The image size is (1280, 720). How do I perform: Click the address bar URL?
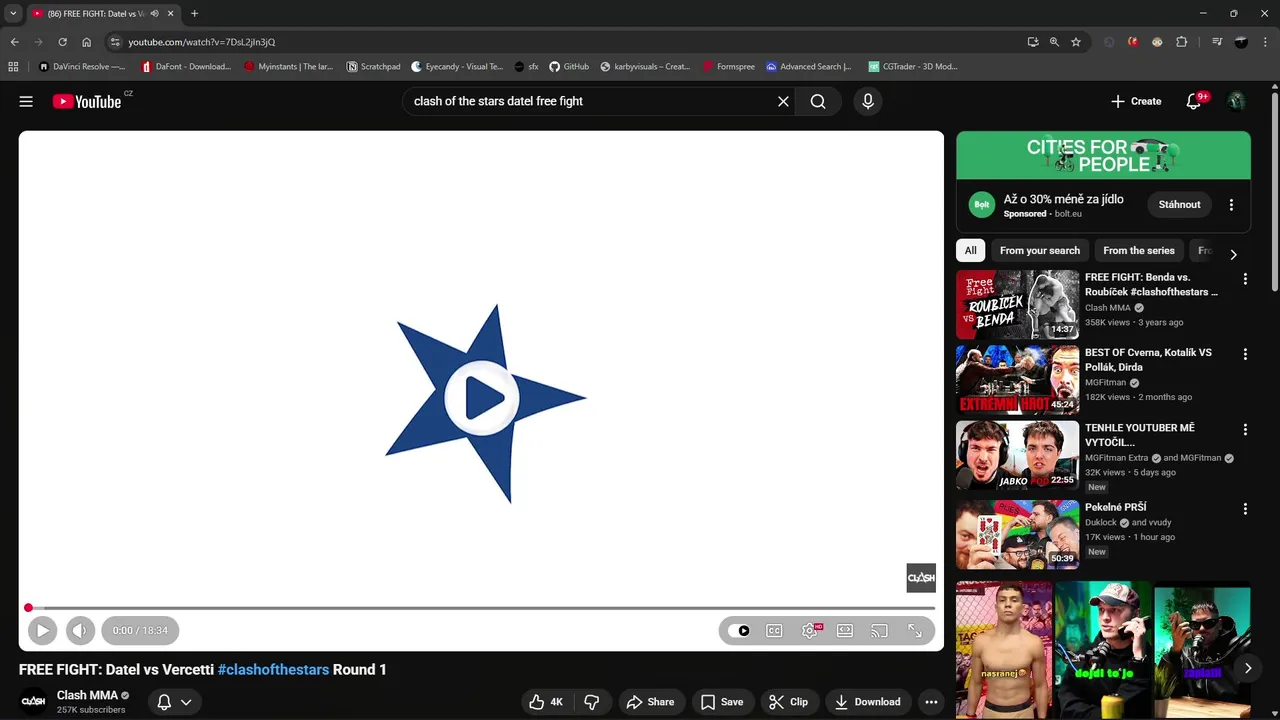(x=202, y=42)
